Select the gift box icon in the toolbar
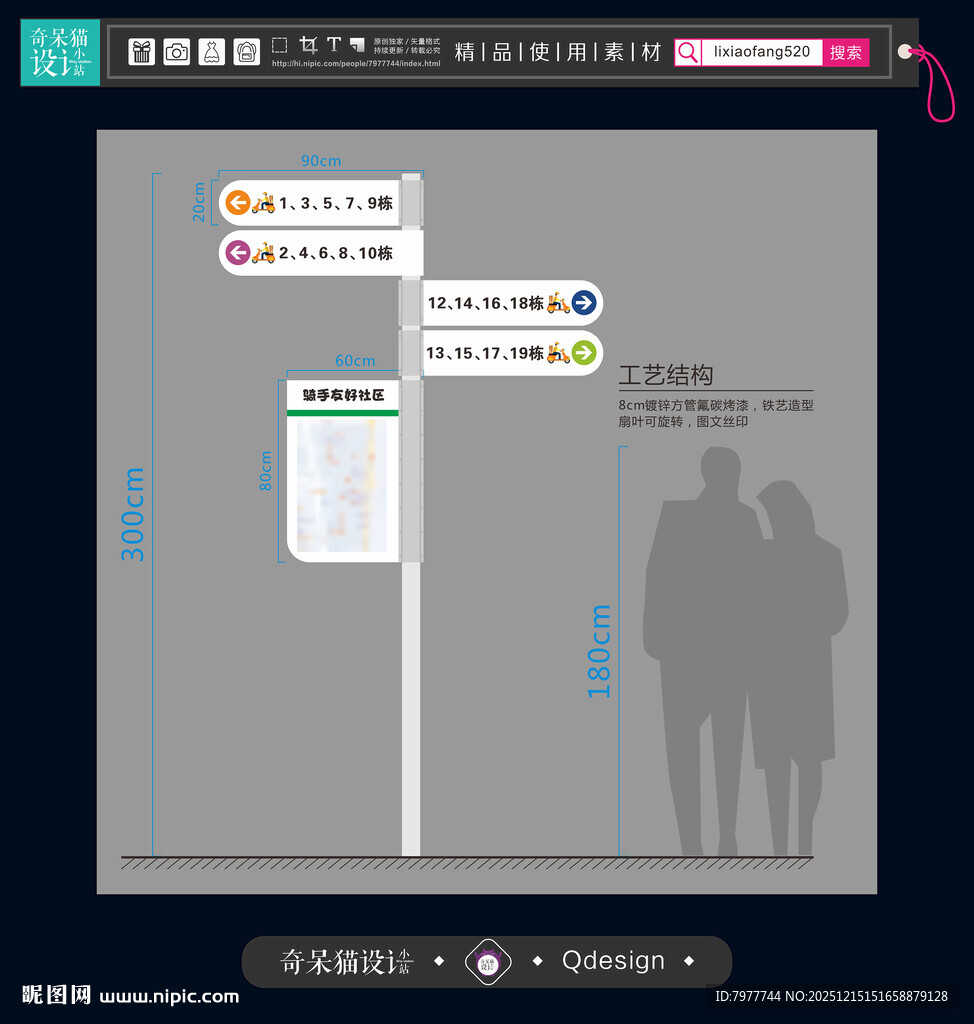The width and height of the screenshot is (974, 1024). [141, 52]
